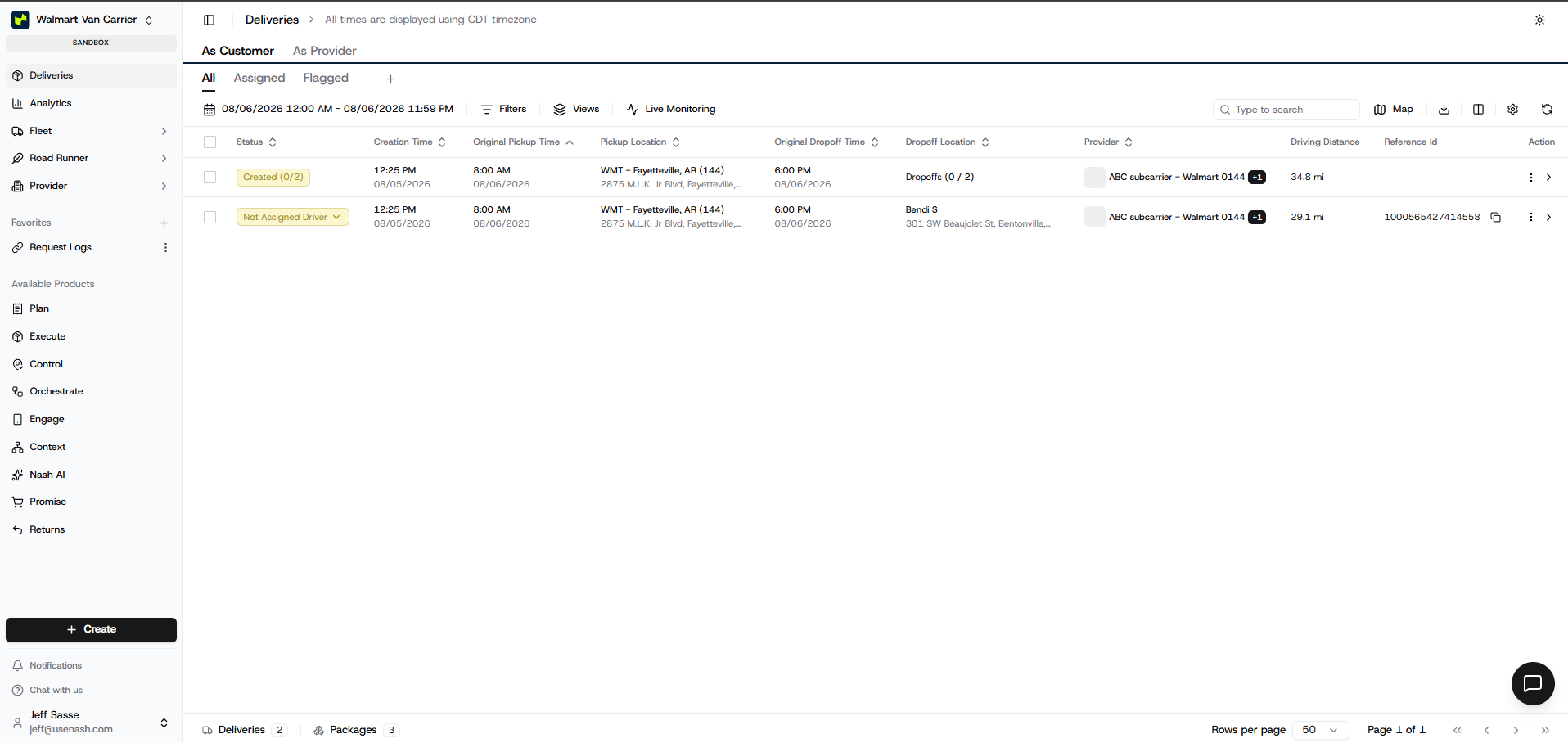The width and height of the screenshot is (1568, 743).
Task: Sort by Dropoff Location column
Action: click(948, 142)
